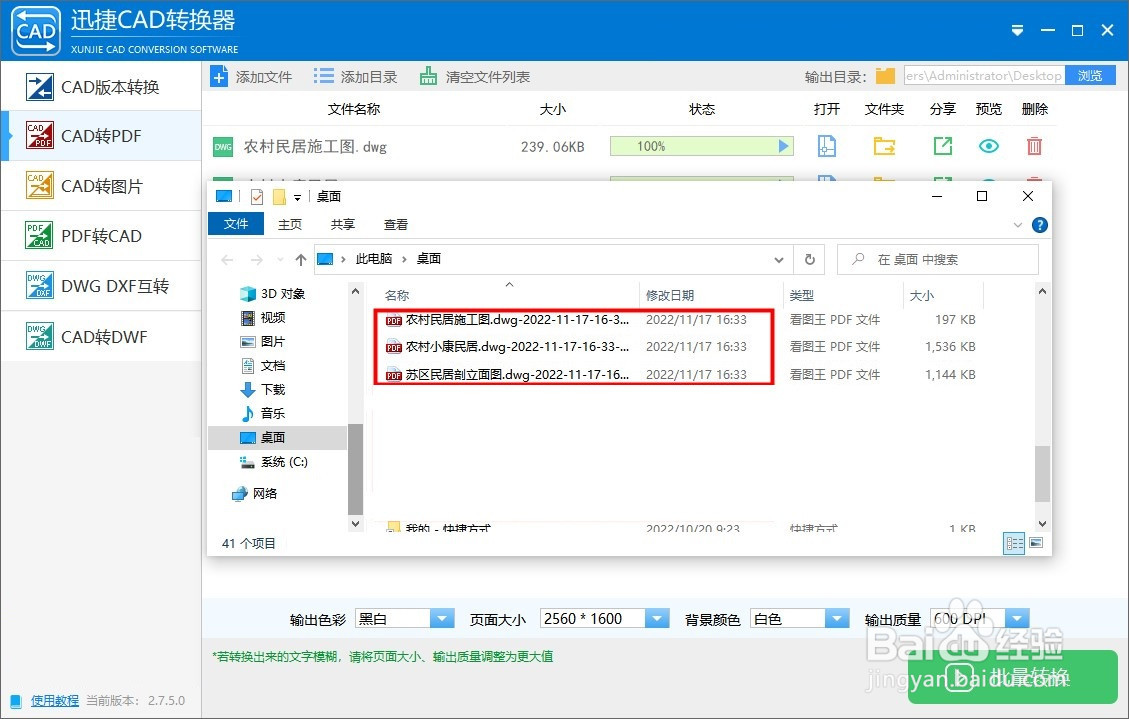Click Explorer's forward arrow
Screen dimensions: 1129x719
pyautogui.click(x=256, y=259)
